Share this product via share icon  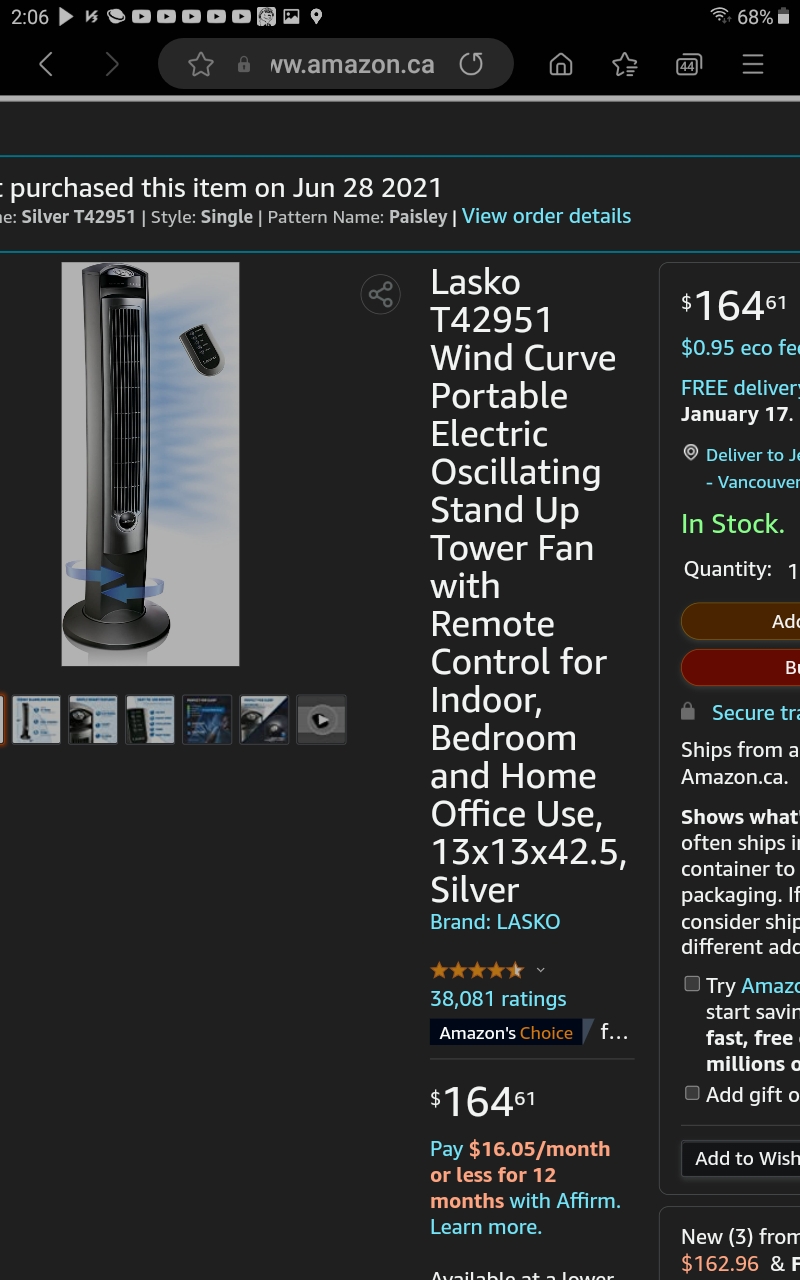coord(381,294)
